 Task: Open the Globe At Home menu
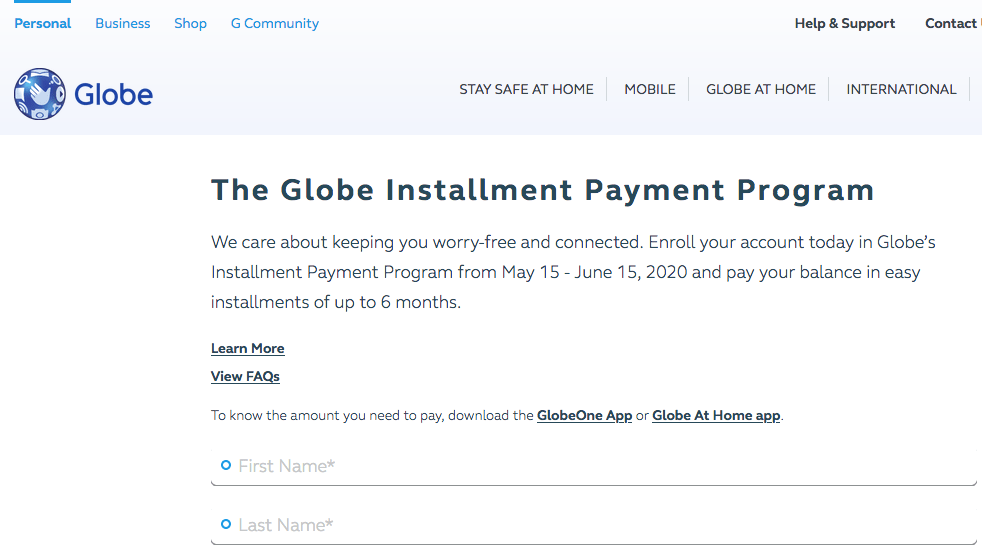[761, 89]
